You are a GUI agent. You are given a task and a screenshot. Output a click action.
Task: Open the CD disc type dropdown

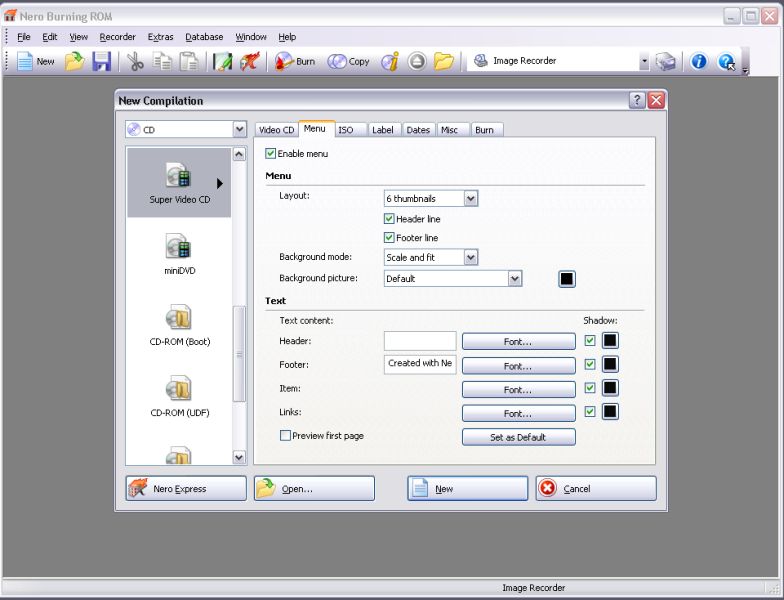[x=240, y=130]
